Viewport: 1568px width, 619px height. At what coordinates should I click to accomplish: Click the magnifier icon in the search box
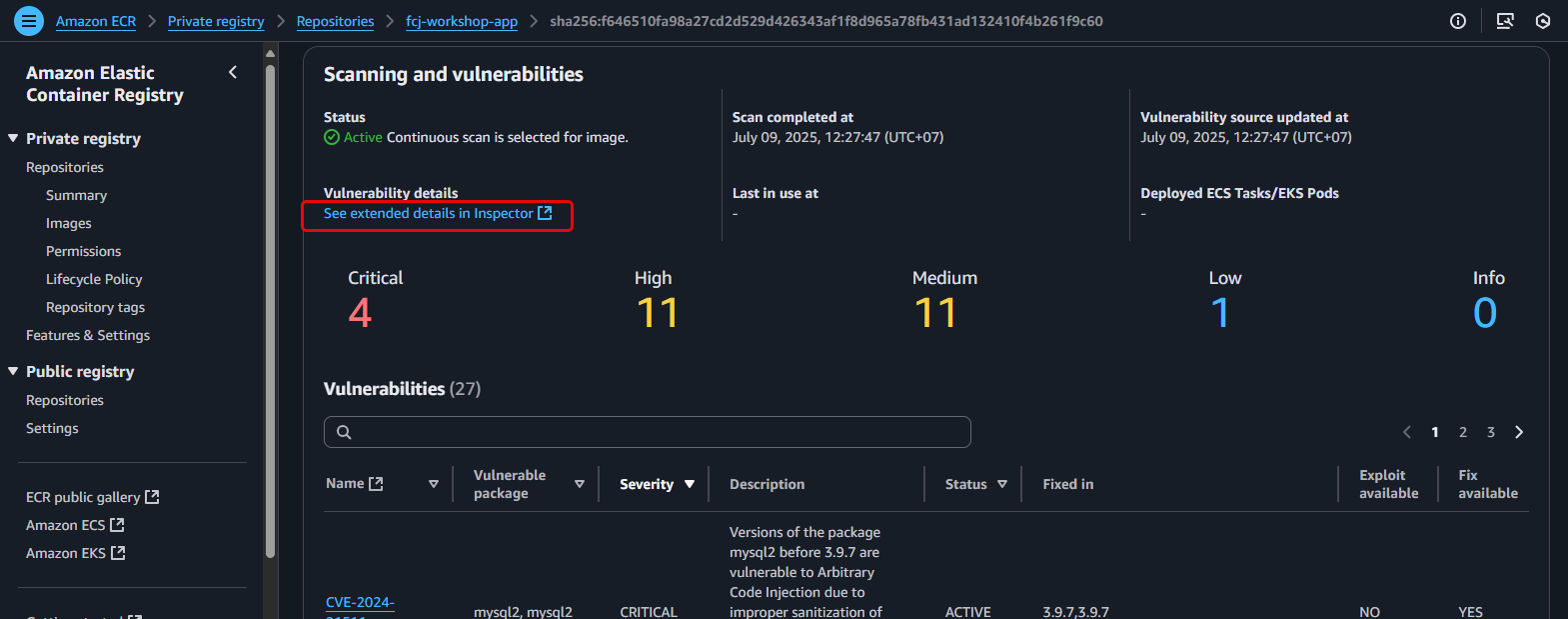[344, 432]
